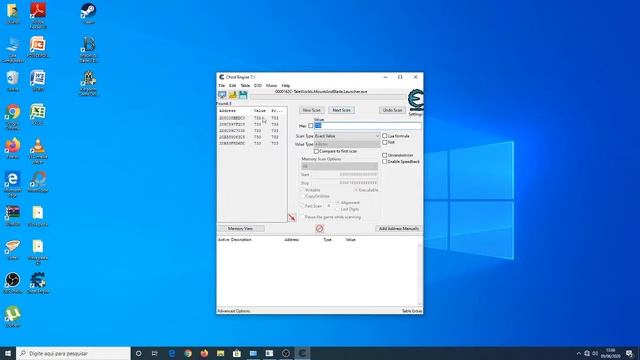Enable Compare to first scan checkbox
This screenshot has width=640, height=360.
(316, 151)
